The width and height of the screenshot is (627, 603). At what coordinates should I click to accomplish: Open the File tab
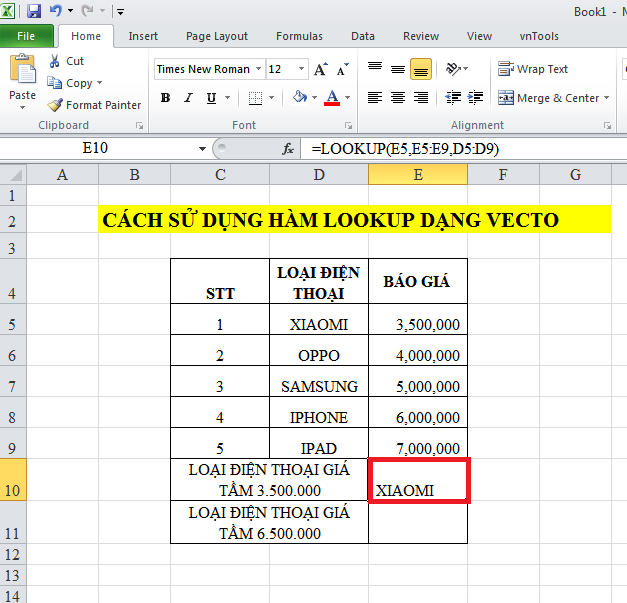click(x=26, y=36)
